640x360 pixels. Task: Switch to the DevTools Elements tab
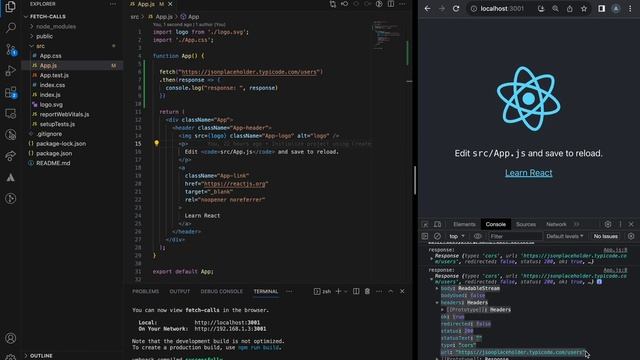point(464,224)
